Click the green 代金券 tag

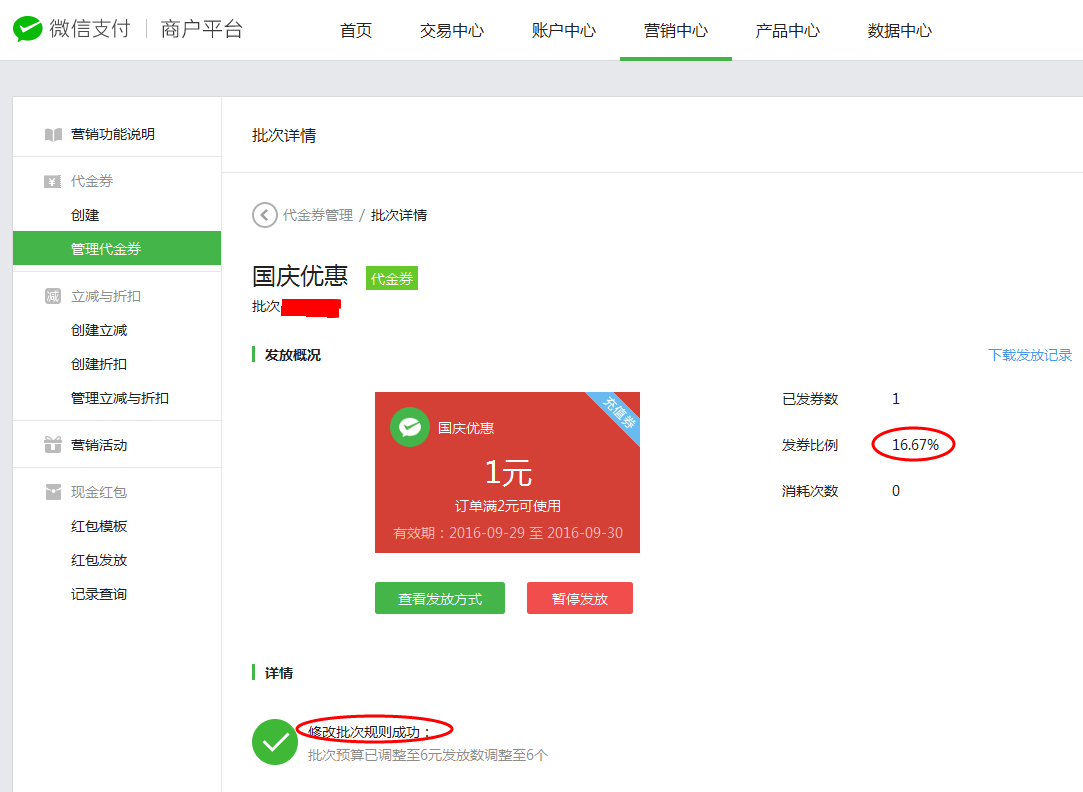(392, 278)
